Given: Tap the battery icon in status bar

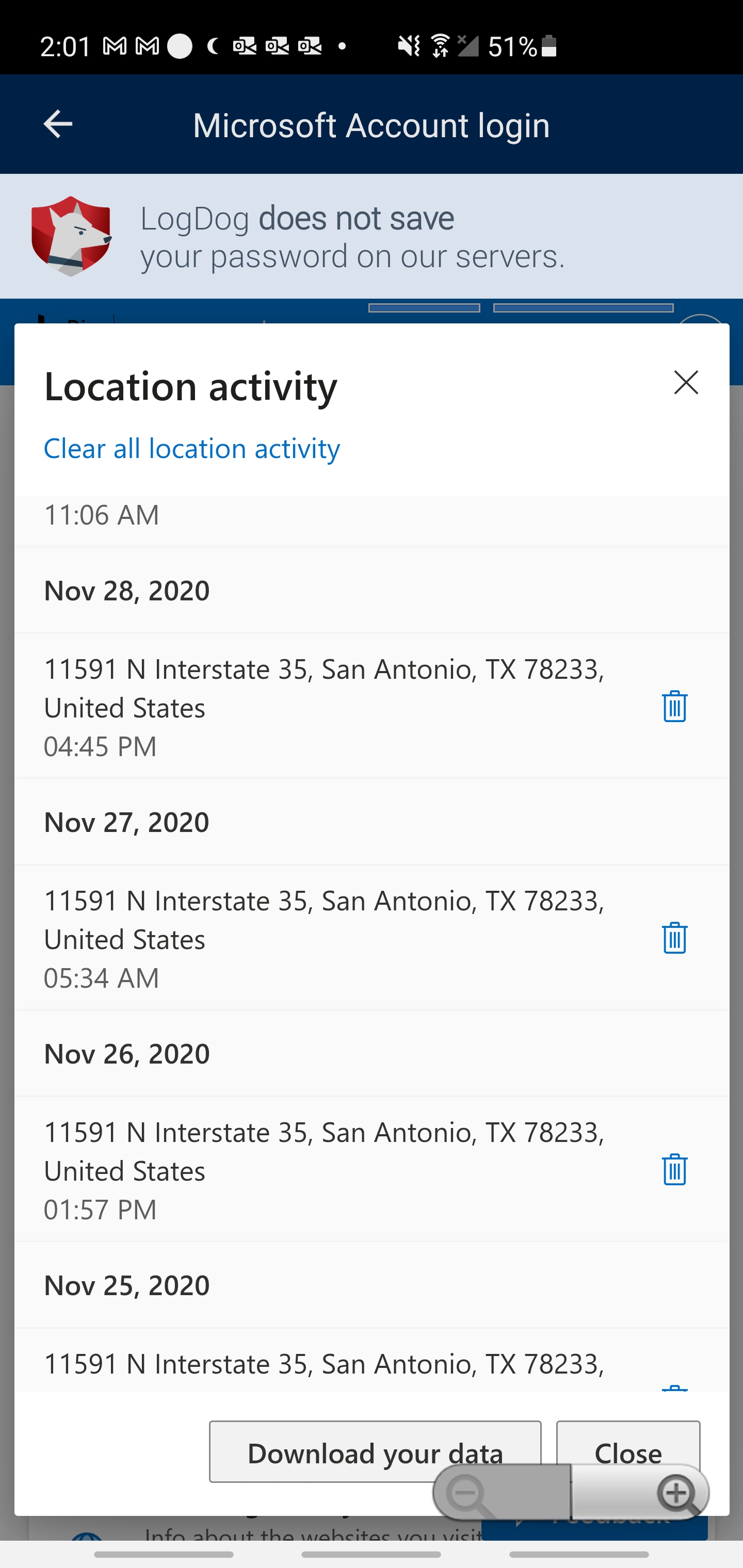Looking at the screenshot, I should [548, 46].
